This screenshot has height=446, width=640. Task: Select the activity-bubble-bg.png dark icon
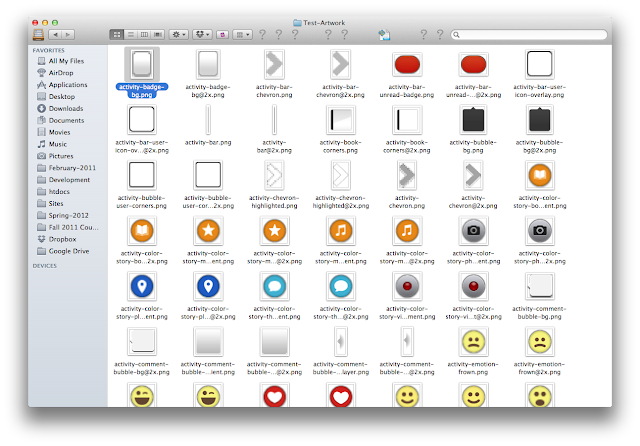click(473, 120)
